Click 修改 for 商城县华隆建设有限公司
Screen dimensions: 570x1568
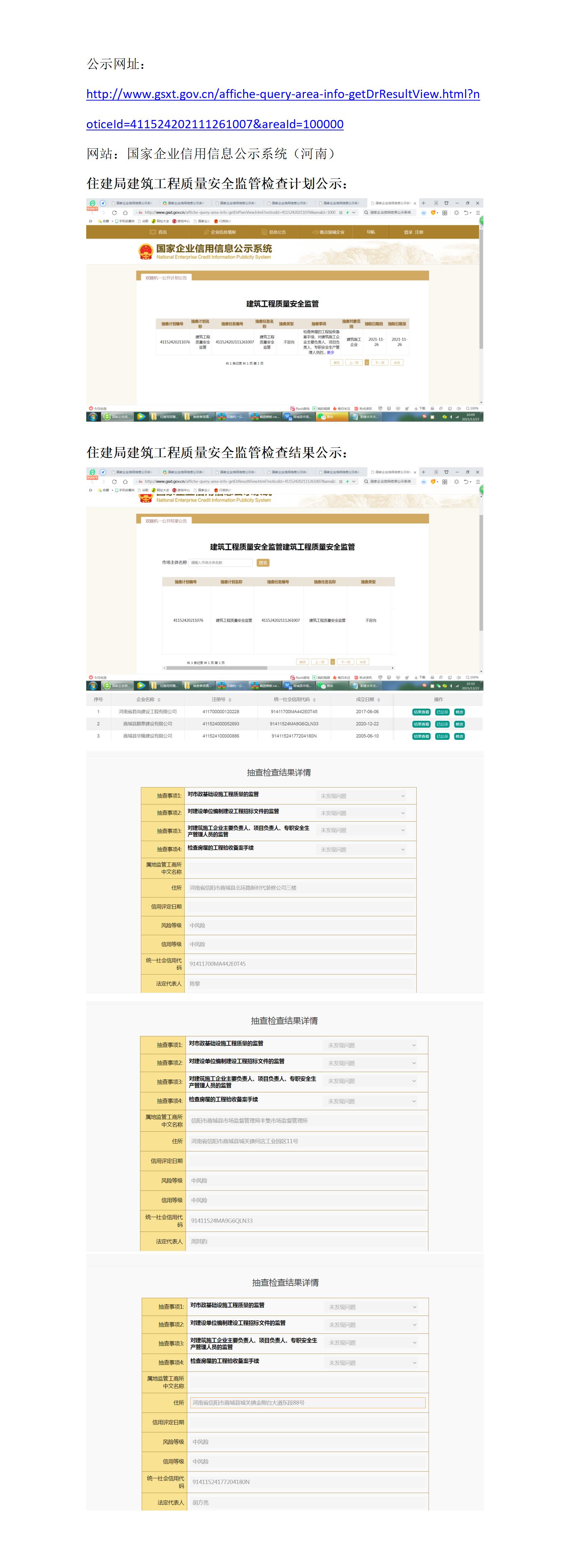point(459,737)
